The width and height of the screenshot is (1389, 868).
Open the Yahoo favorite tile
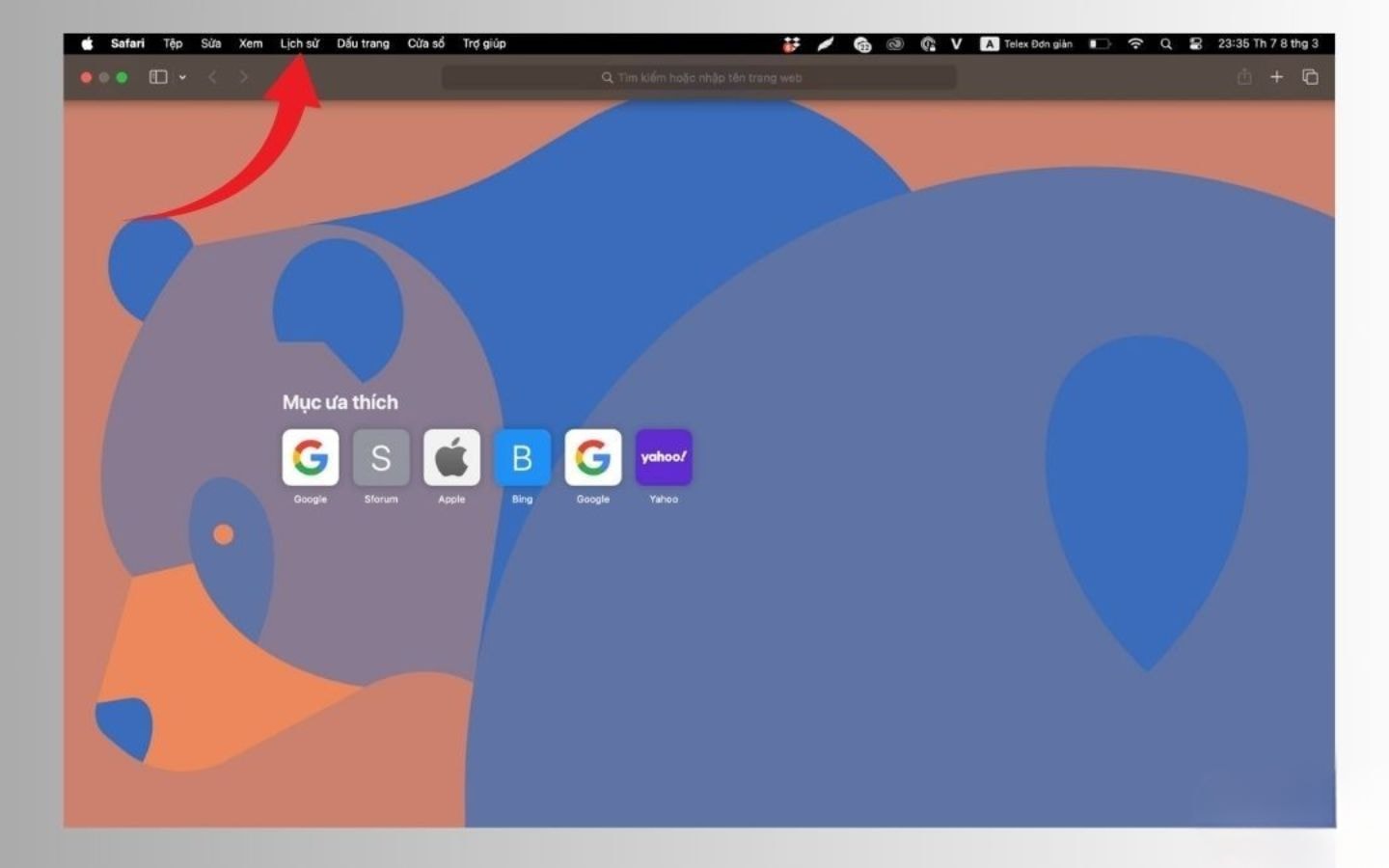[x=664, y=457]
